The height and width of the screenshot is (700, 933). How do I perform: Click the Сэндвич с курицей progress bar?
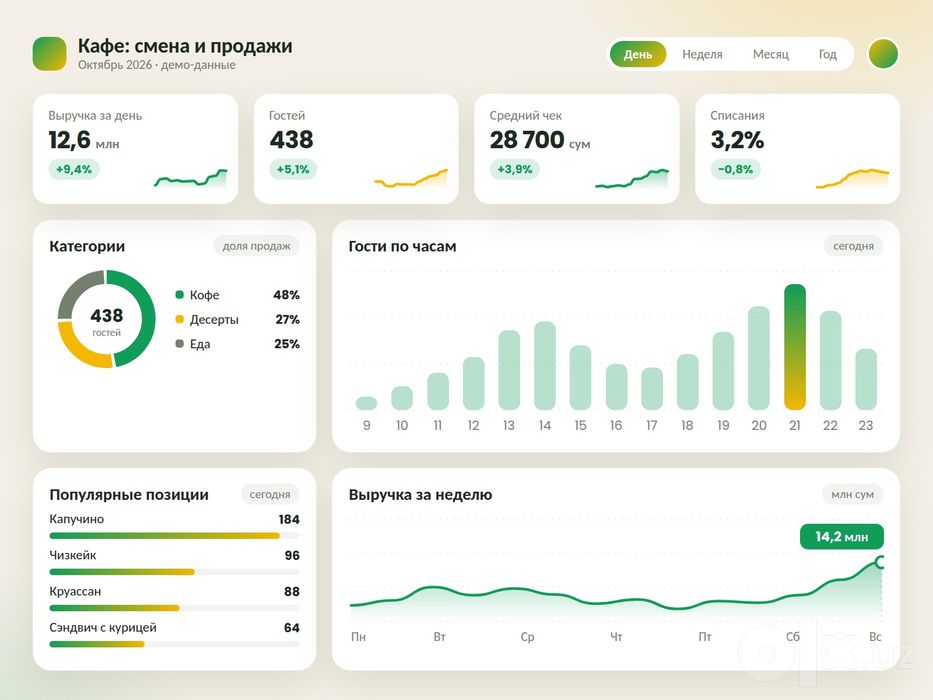pyautogui.click(x=174, y=644)
